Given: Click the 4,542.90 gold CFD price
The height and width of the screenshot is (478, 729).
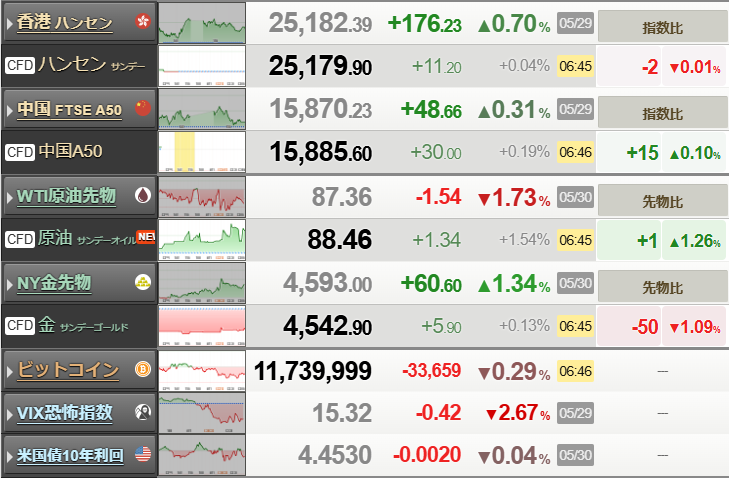Looking at the screenshot, I should (327, 326).
